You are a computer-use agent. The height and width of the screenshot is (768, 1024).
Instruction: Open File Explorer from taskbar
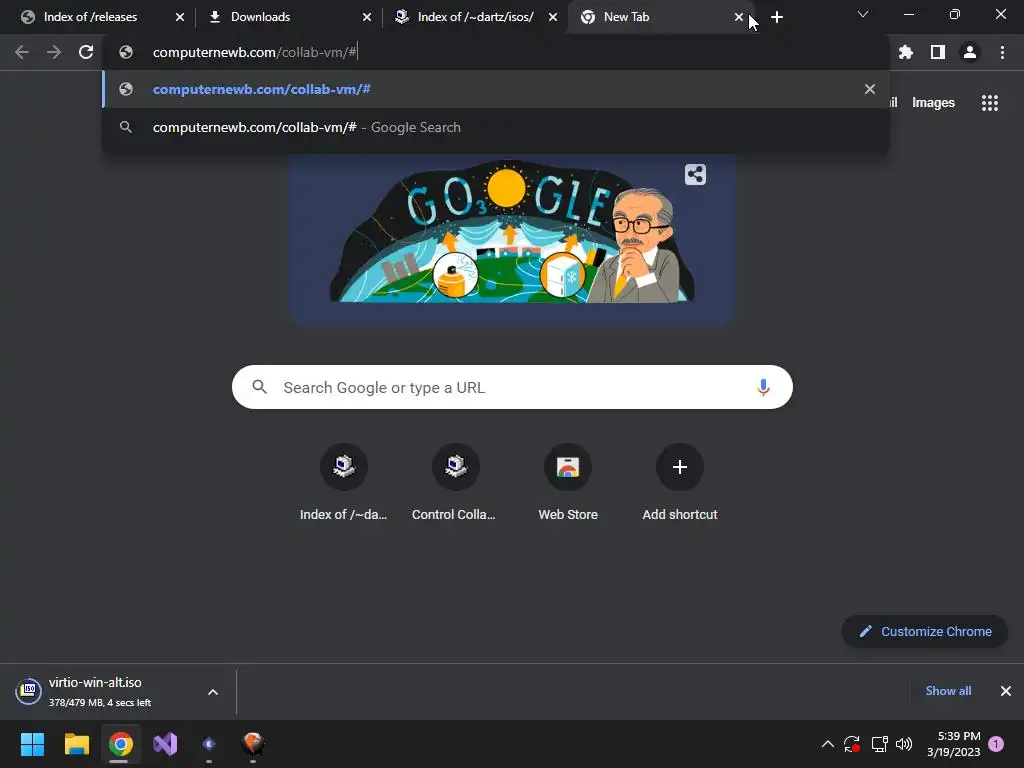76,744
